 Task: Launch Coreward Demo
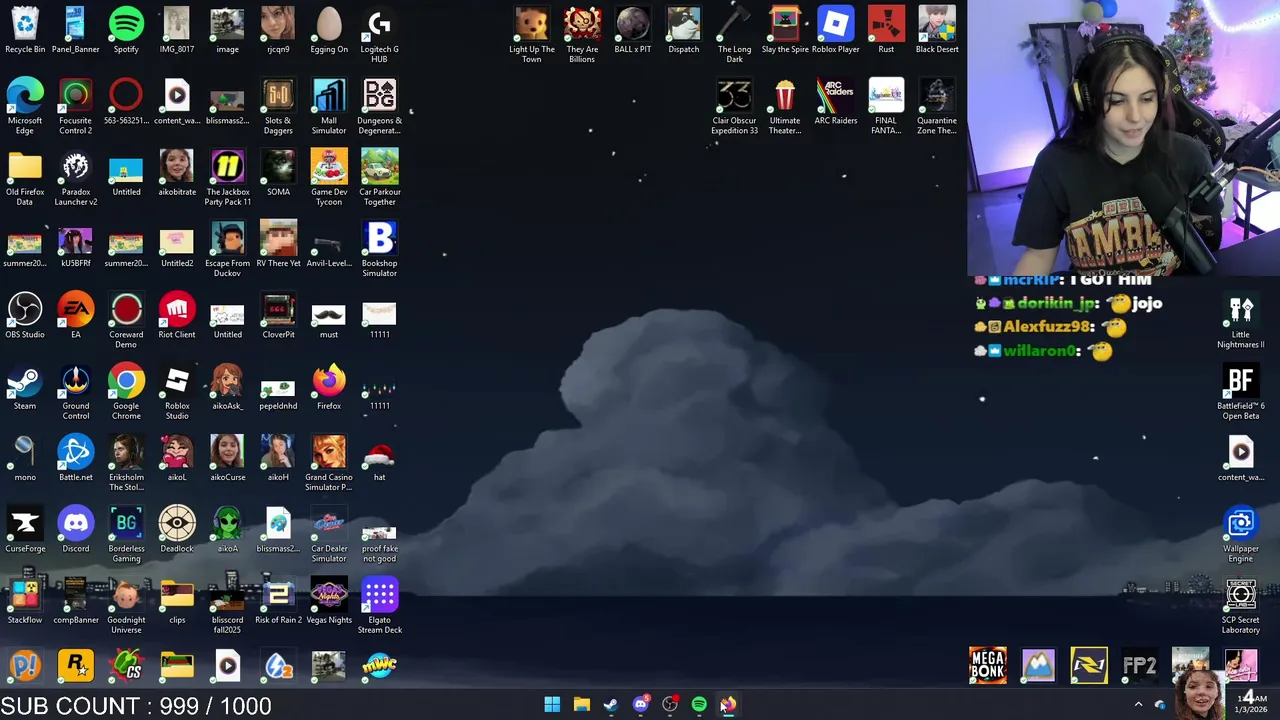pos(126,320)
